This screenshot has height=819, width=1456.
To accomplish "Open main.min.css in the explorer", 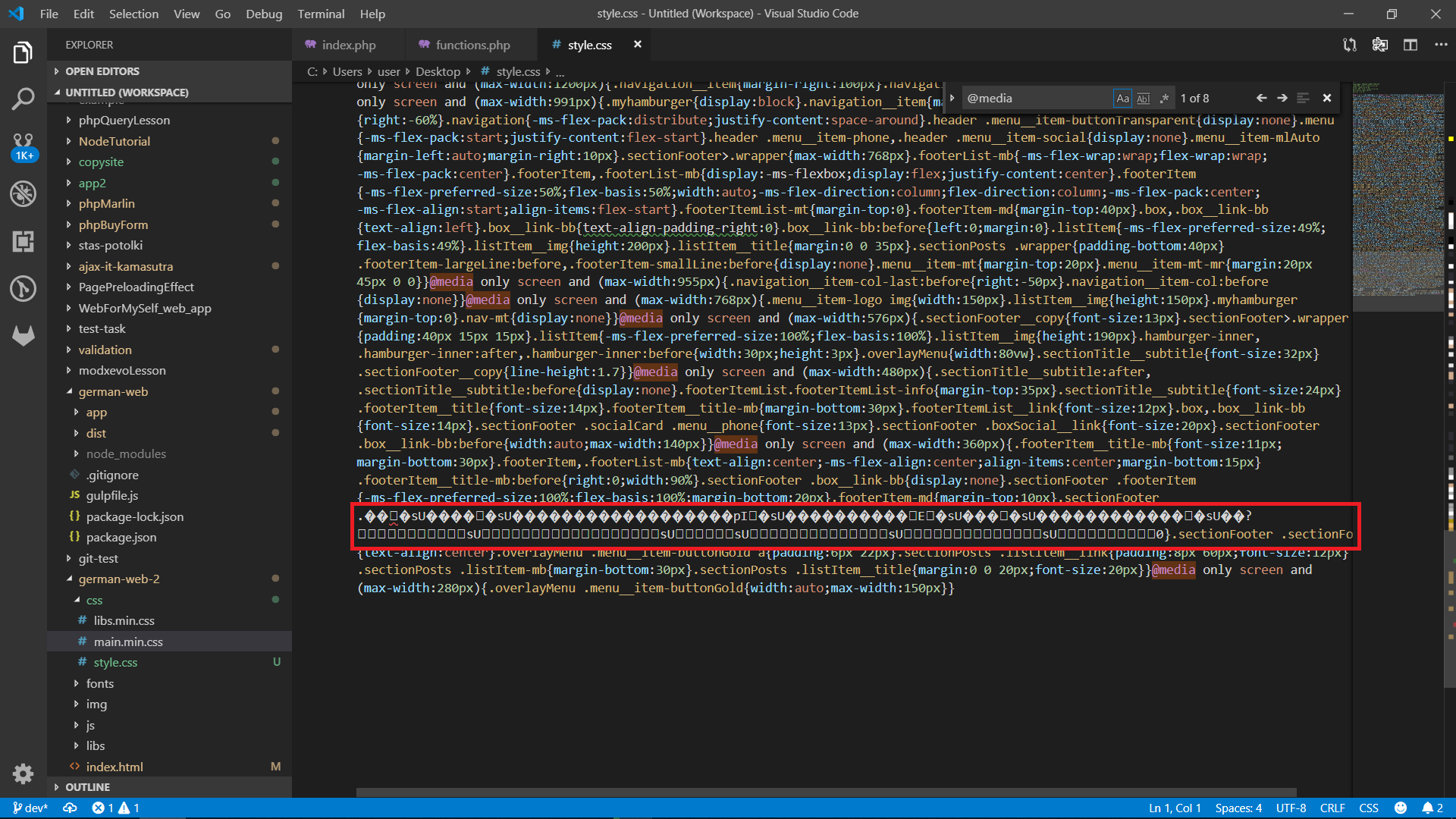I will (170, 642).
